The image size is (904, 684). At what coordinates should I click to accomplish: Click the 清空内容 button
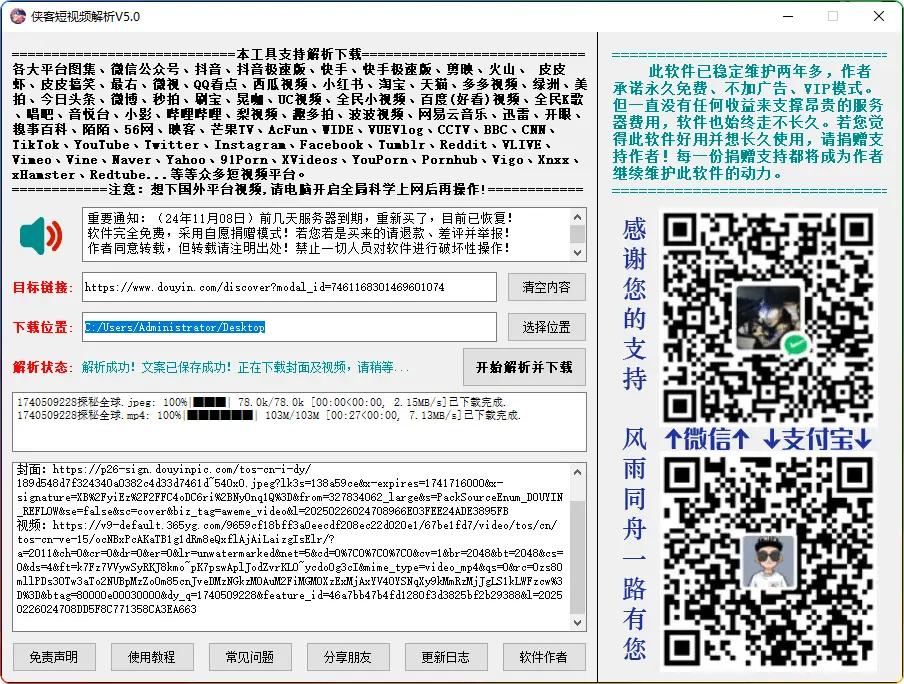pos(546,287)
